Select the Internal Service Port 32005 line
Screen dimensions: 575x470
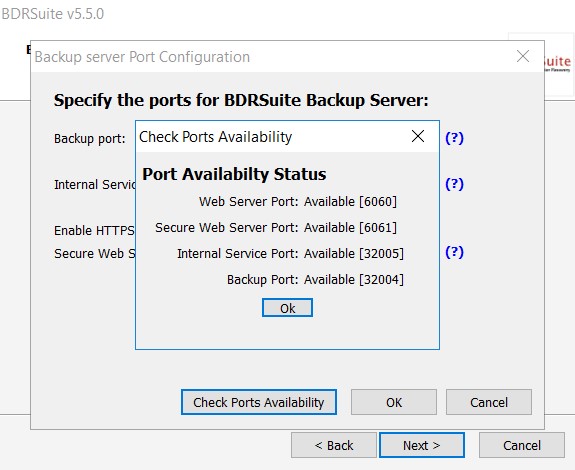click(x=290, y=254)
